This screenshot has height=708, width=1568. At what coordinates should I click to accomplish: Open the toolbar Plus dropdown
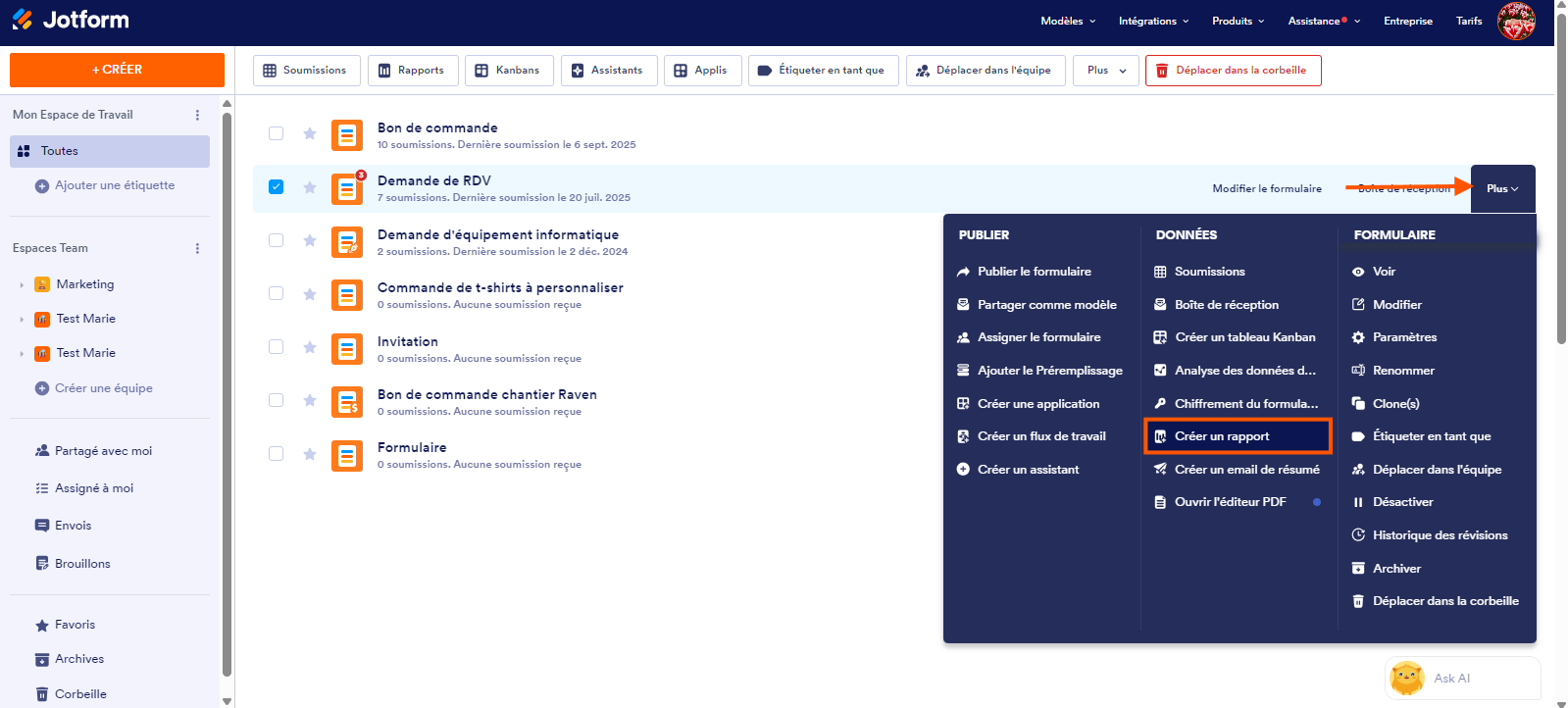coord(1106,71)
